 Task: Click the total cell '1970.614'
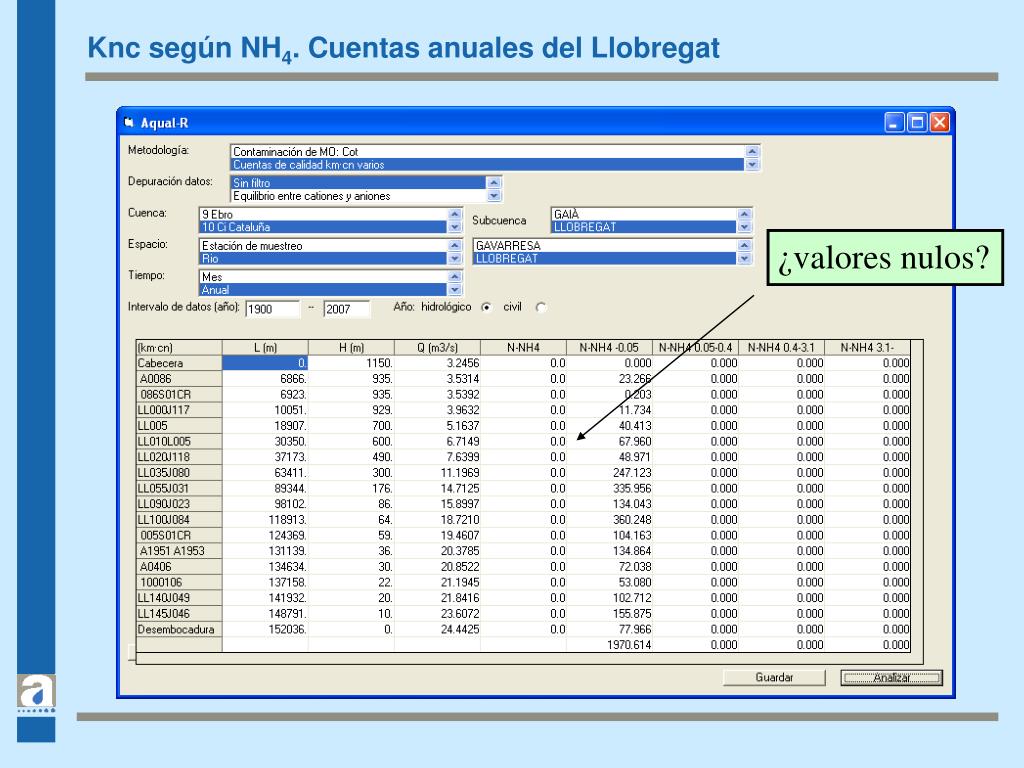(x=609, y=645)
